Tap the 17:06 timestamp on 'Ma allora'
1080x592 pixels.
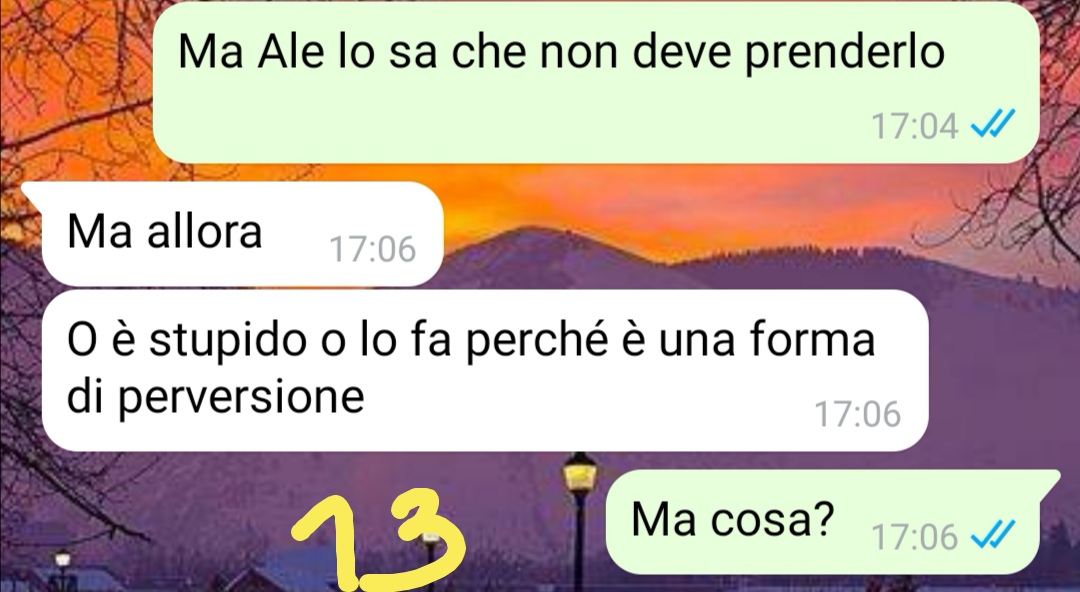tap(373, 249)
